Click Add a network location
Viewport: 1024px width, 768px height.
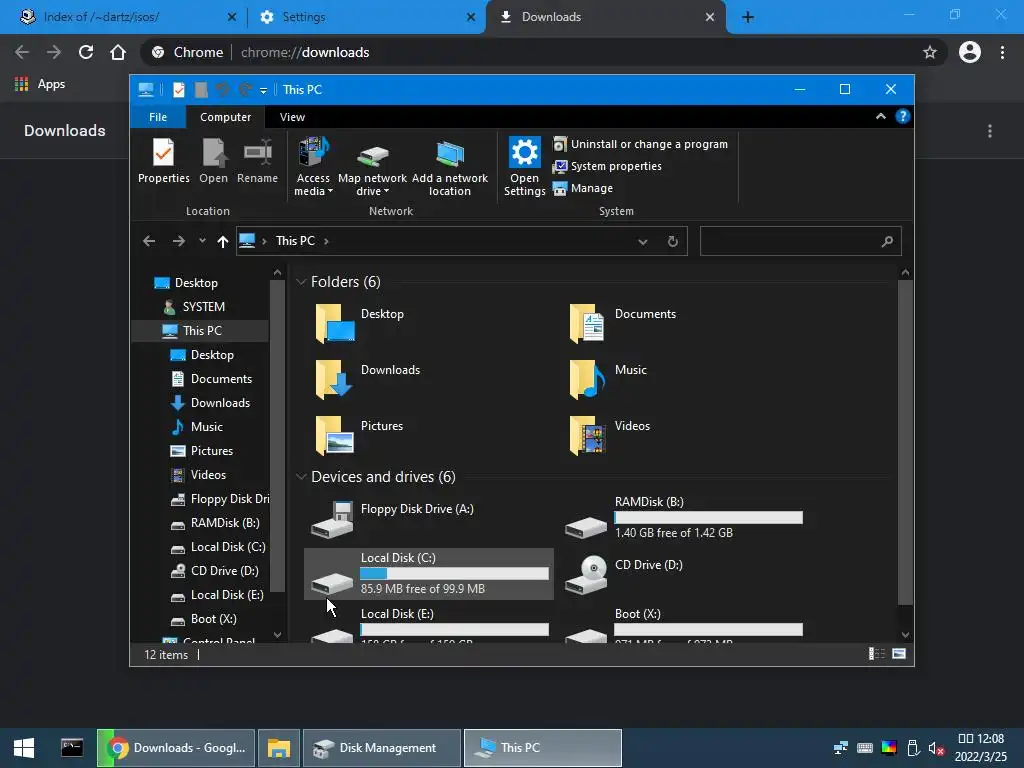click(x=450, y=167)
